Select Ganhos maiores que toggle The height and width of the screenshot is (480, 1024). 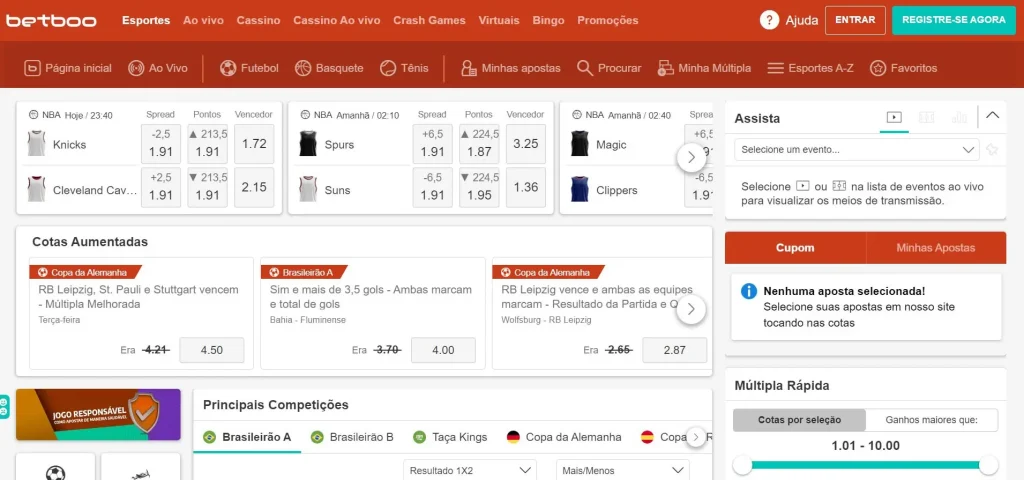tap(931, 420)
